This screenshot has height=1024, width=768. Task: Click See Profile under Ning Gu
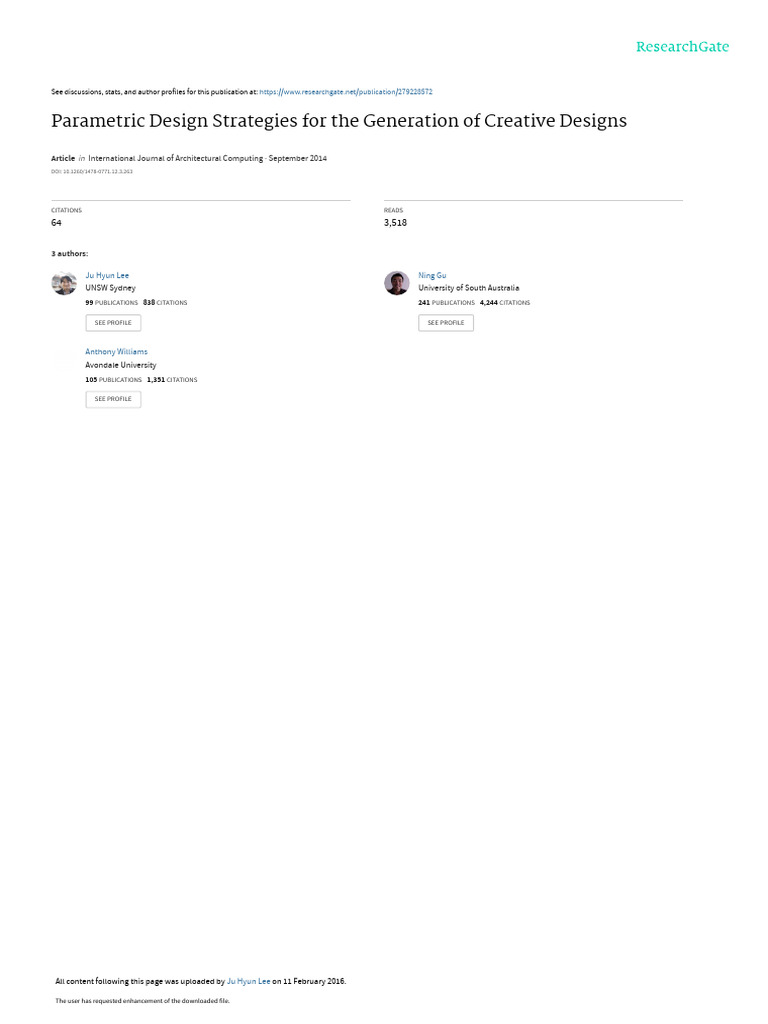[x=446, y=323]
